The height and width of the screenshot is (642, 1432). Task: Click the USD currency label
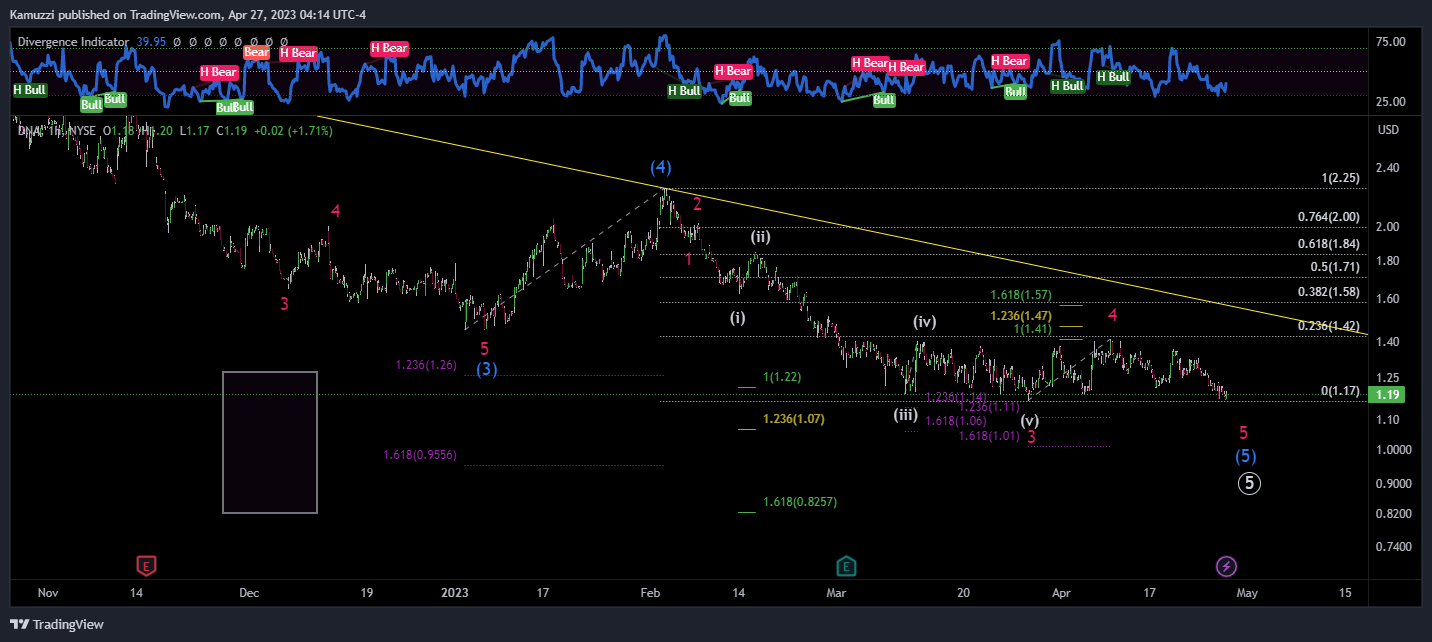[x=1388, y=130]
